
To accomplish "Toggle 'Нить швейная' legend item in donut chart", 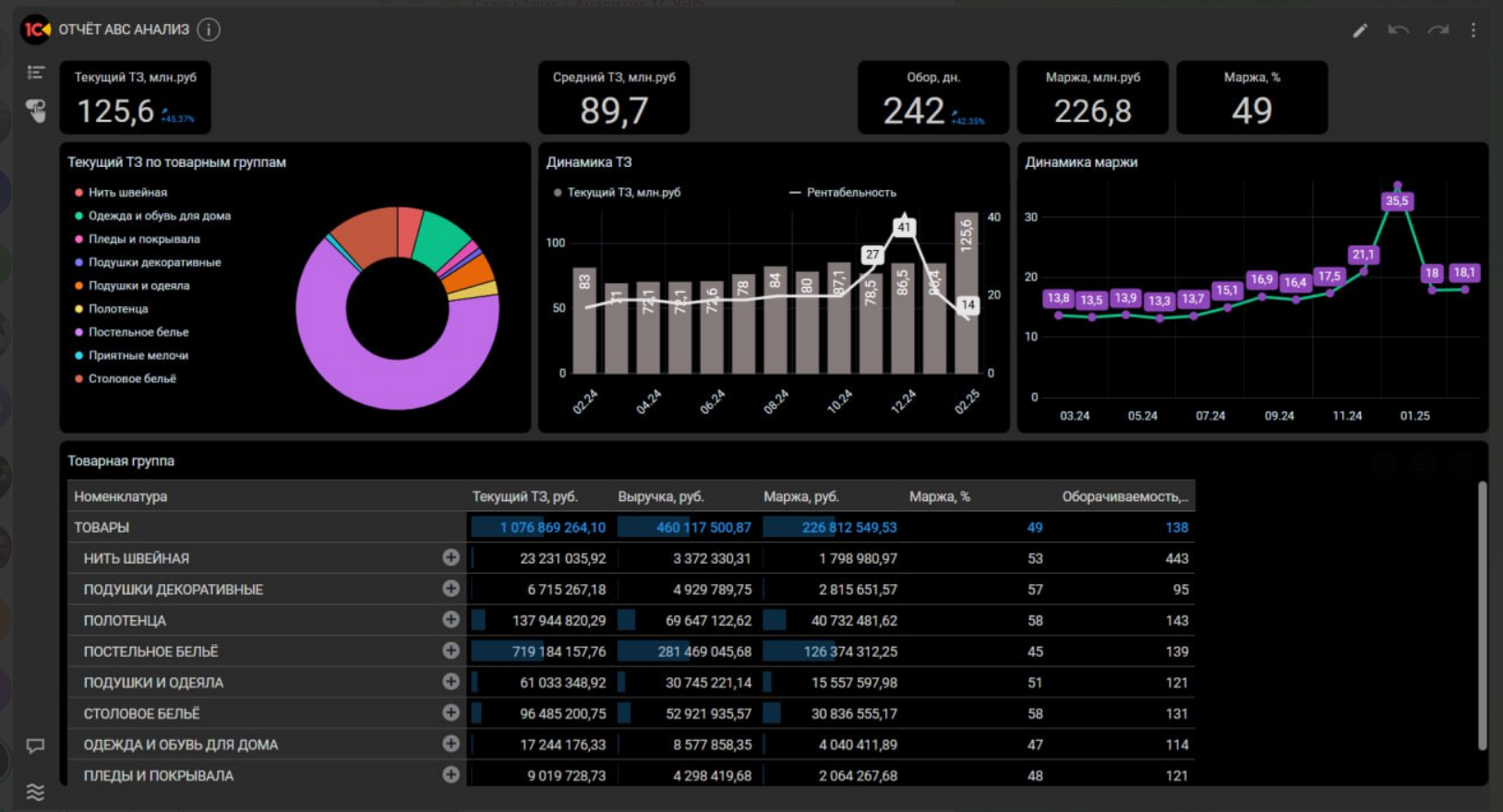I will pyautogui.click(x=127, y=193).
